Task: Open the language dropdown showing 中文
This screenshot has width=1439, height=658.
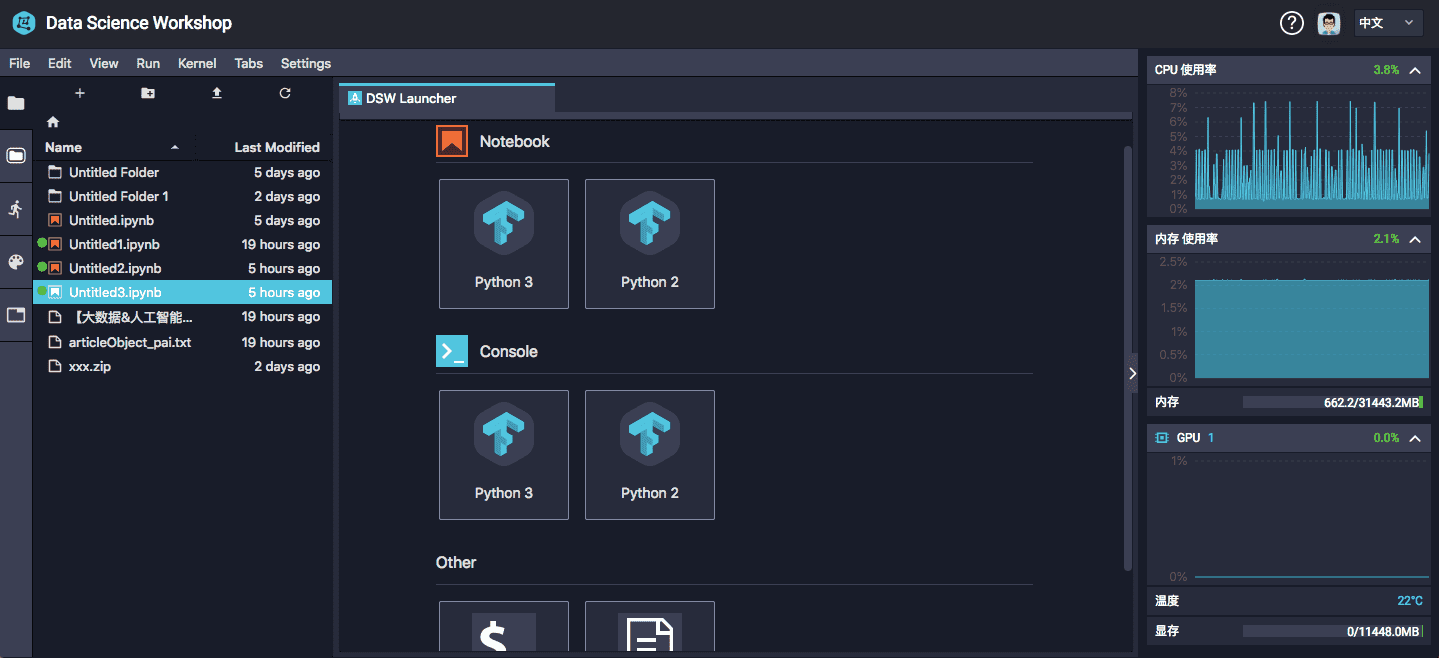Action: 1388,23
